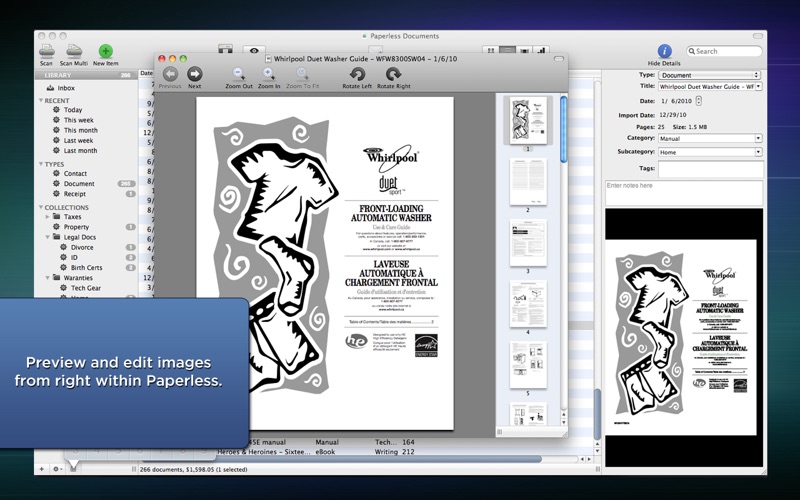
Task: Go to the Next page
Action: [x=194, y=75]
